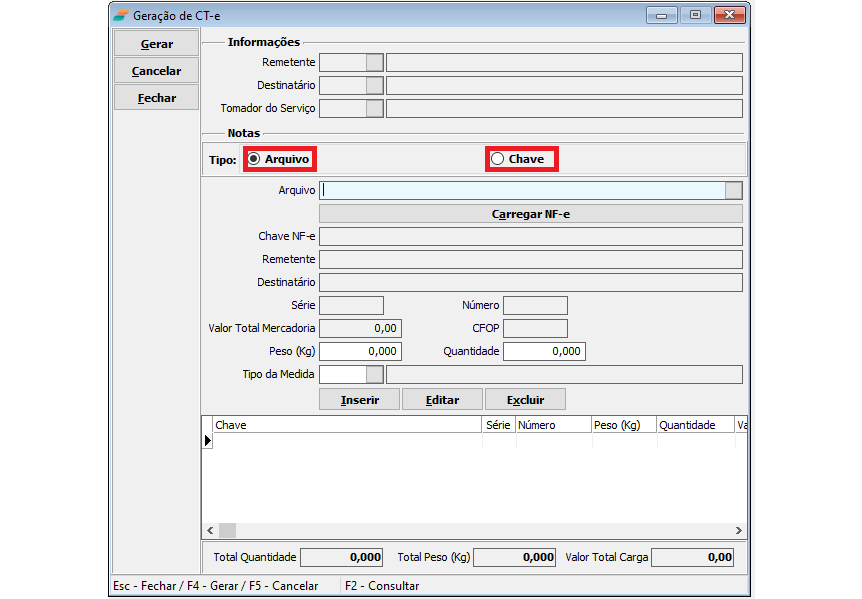Click the Gerar button
862x599 pixels.
pyautogui.click(x=156, y=44)
